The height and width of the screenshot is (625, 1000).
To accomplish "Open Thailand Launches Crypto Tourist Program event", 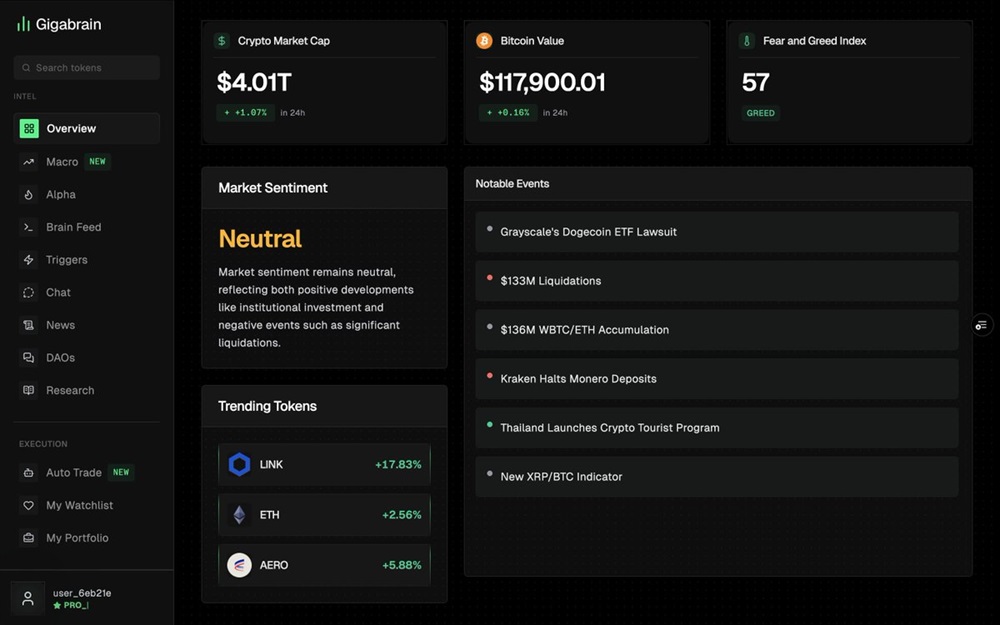I will tap(717, 428).
